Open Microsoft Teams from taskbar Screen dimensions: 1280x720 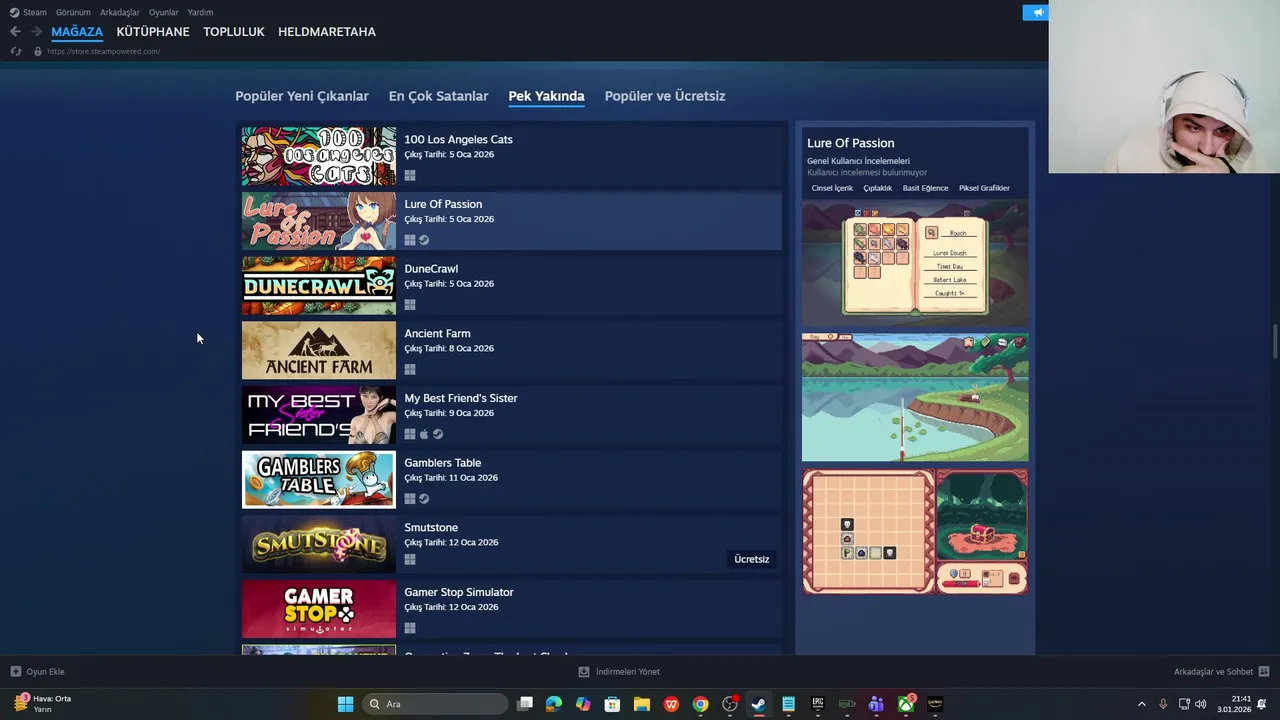pyautogui.click(x=876, y=704)
